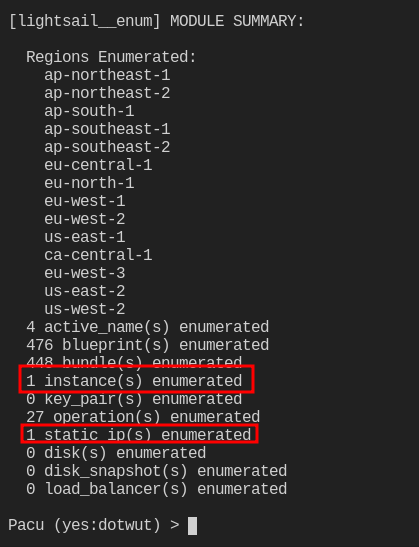
Task: Click the ap-south-1 region text
Action: (x=89, y=111)
